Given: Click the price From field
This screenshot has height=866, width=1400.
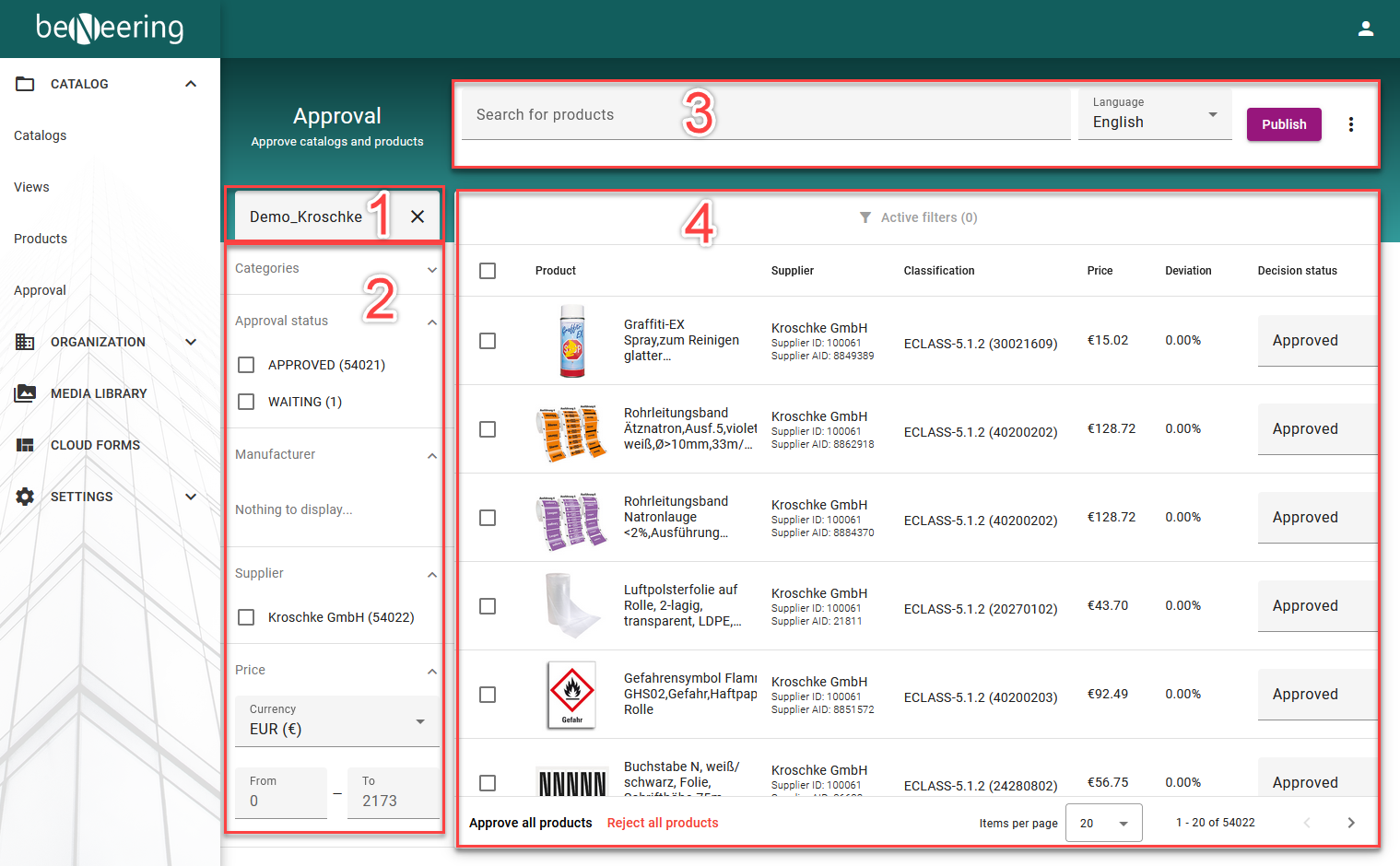Looking at the screenshot, I should click(281, 793).
